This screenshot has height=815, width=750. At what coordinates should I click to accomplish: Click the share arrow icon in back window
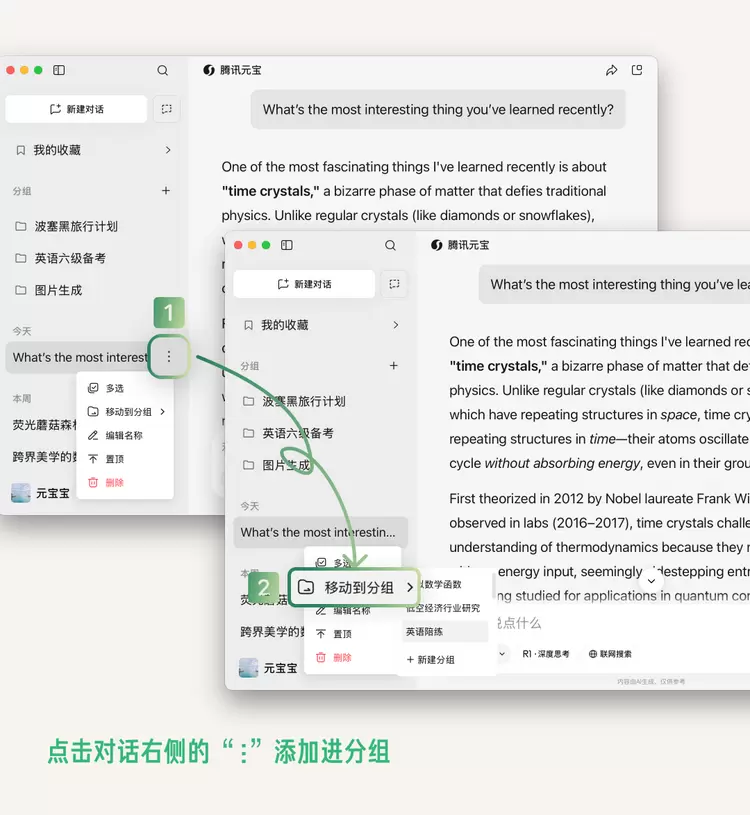click(611, 71)
